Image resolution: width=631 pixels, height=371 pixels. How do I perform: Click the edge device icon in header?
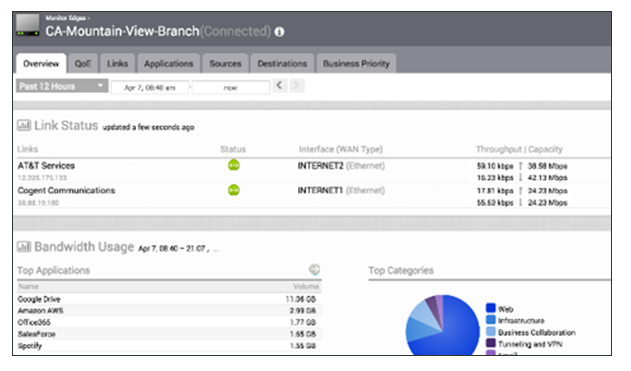pyautogui.click(x=27, y=25)
